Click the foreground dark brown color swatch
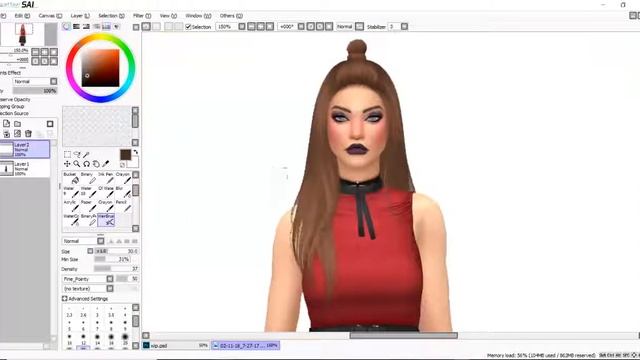 [x=125, y=155]
